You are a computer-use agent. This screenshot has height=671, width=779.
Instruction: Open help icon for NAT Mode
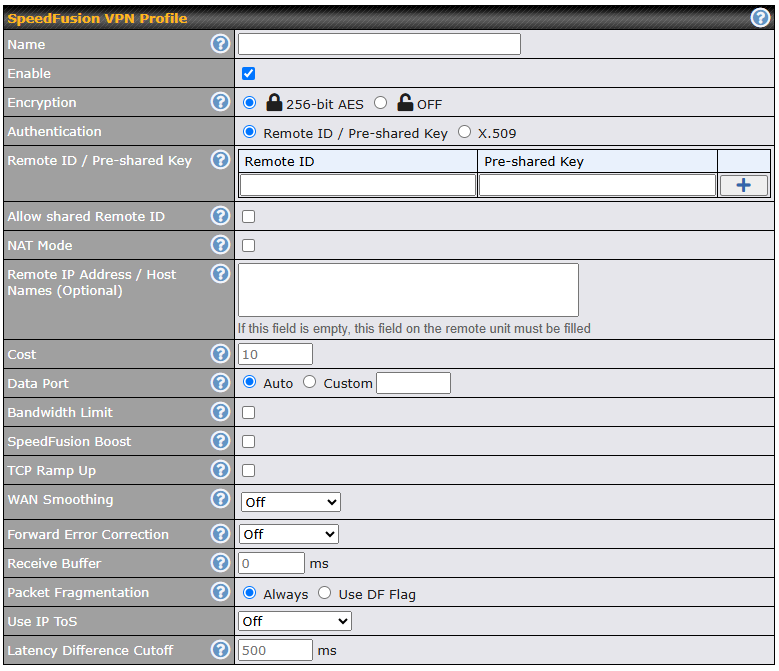[x=220, y=245]
